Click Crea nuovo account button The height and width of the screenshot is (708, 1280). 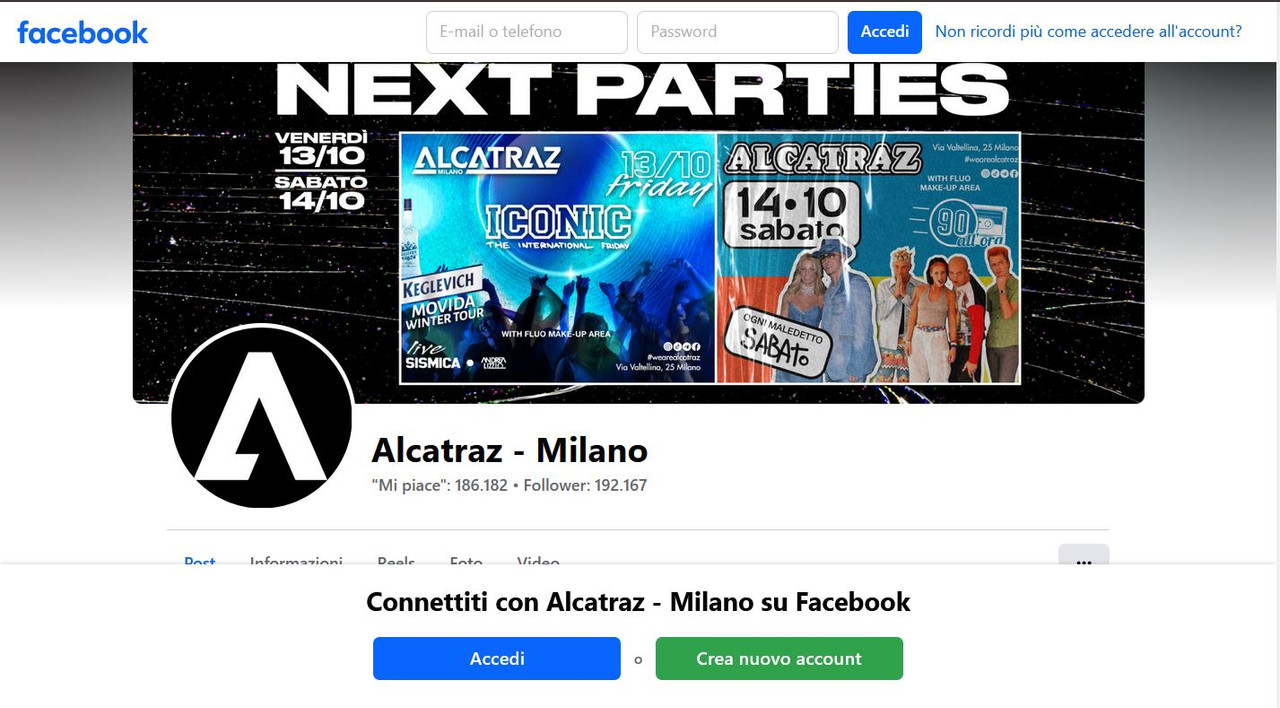(x=779, y=659)
